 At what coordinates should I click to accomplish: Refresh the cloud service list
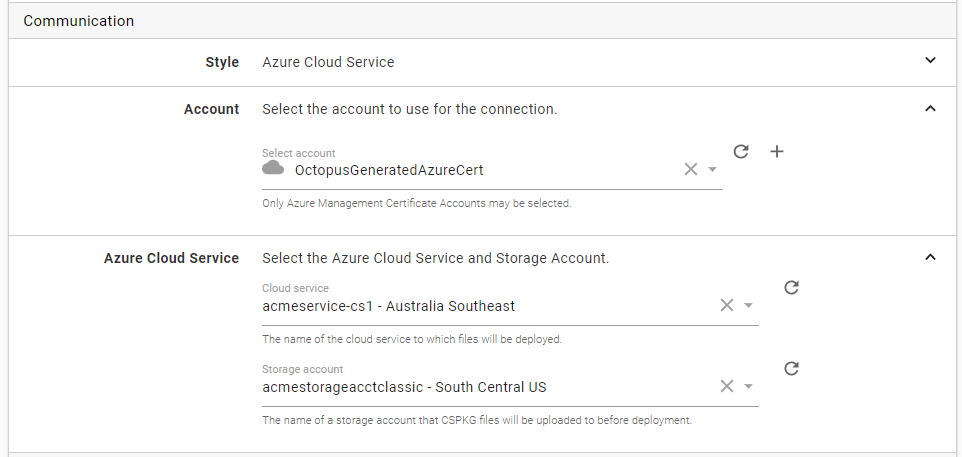coord(791,288)
